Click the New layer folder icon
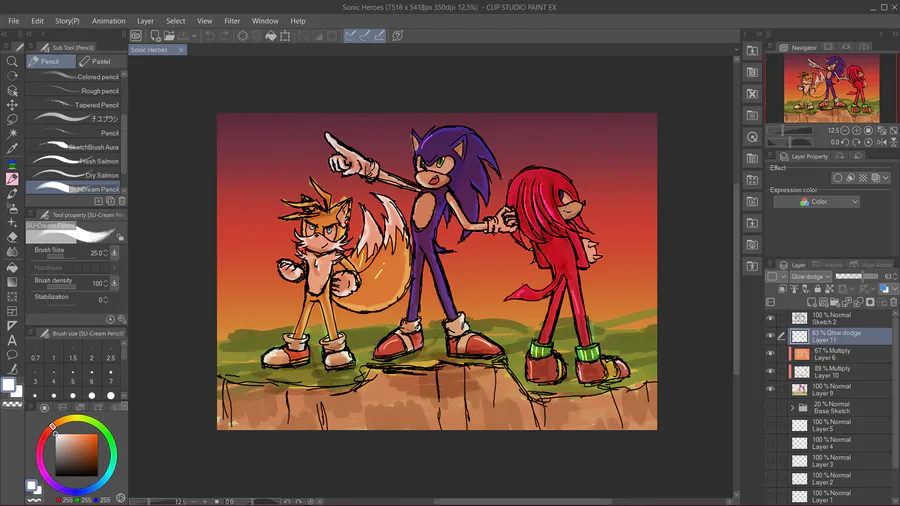Viewport: 900px width, 506px height. (835, 302)
